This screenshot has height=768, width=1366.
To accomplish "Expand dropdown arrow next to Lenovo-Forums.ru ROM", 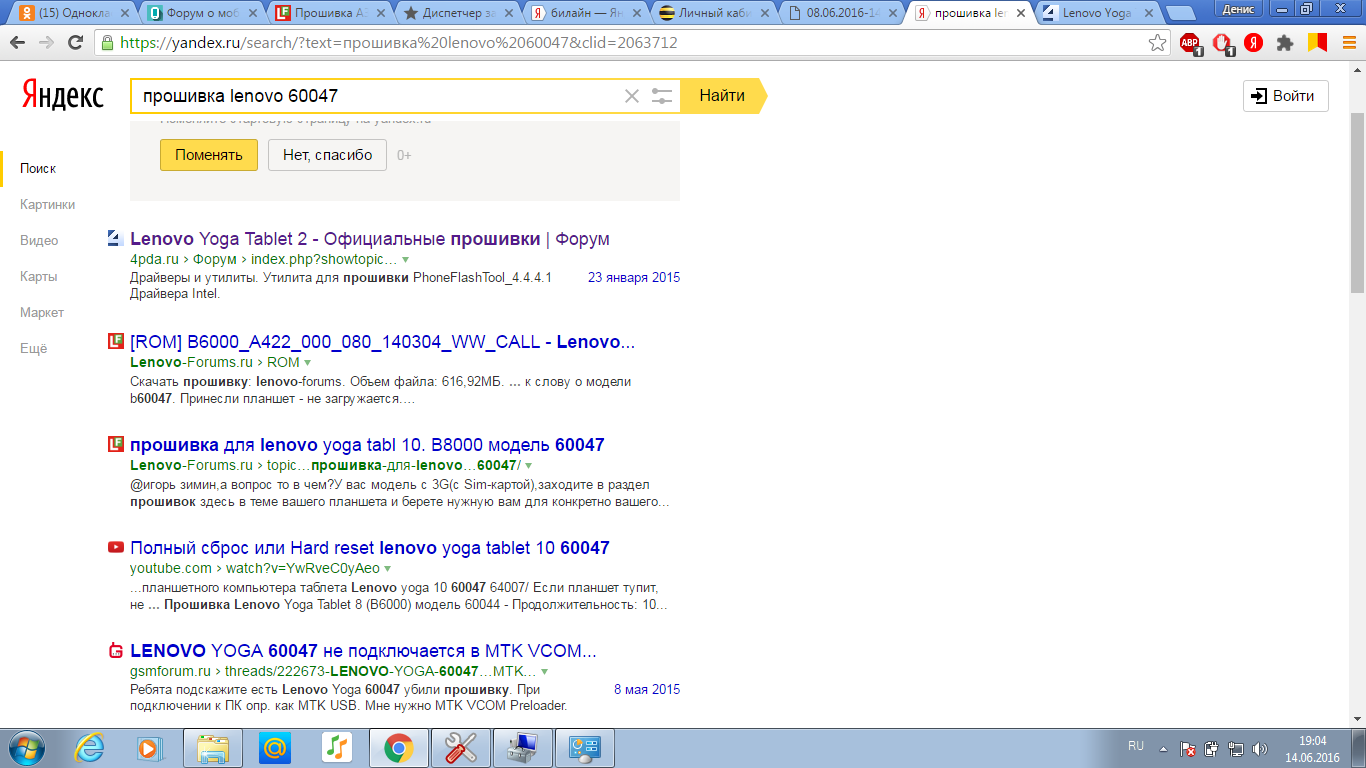I will (x=308, y=363).
